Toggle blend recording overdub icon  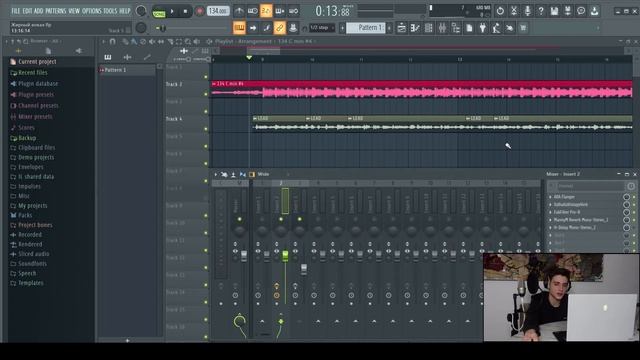click(x=280, y=11)
